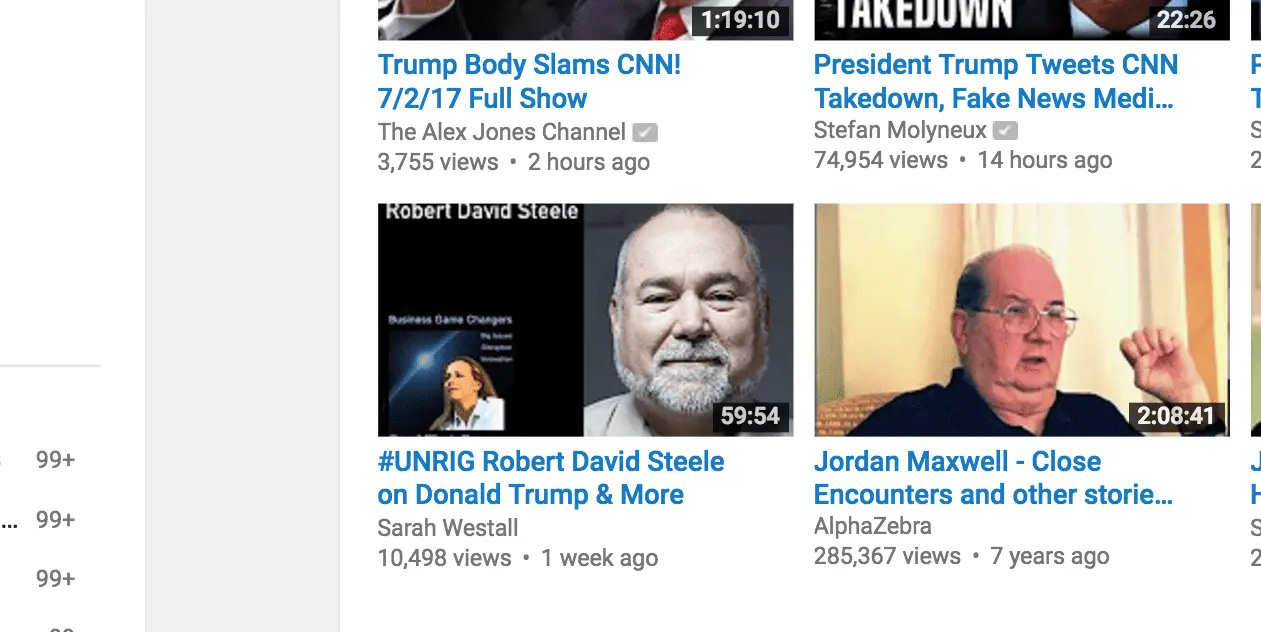Select second sidebar subscription with 99+ count

(50, 520)
